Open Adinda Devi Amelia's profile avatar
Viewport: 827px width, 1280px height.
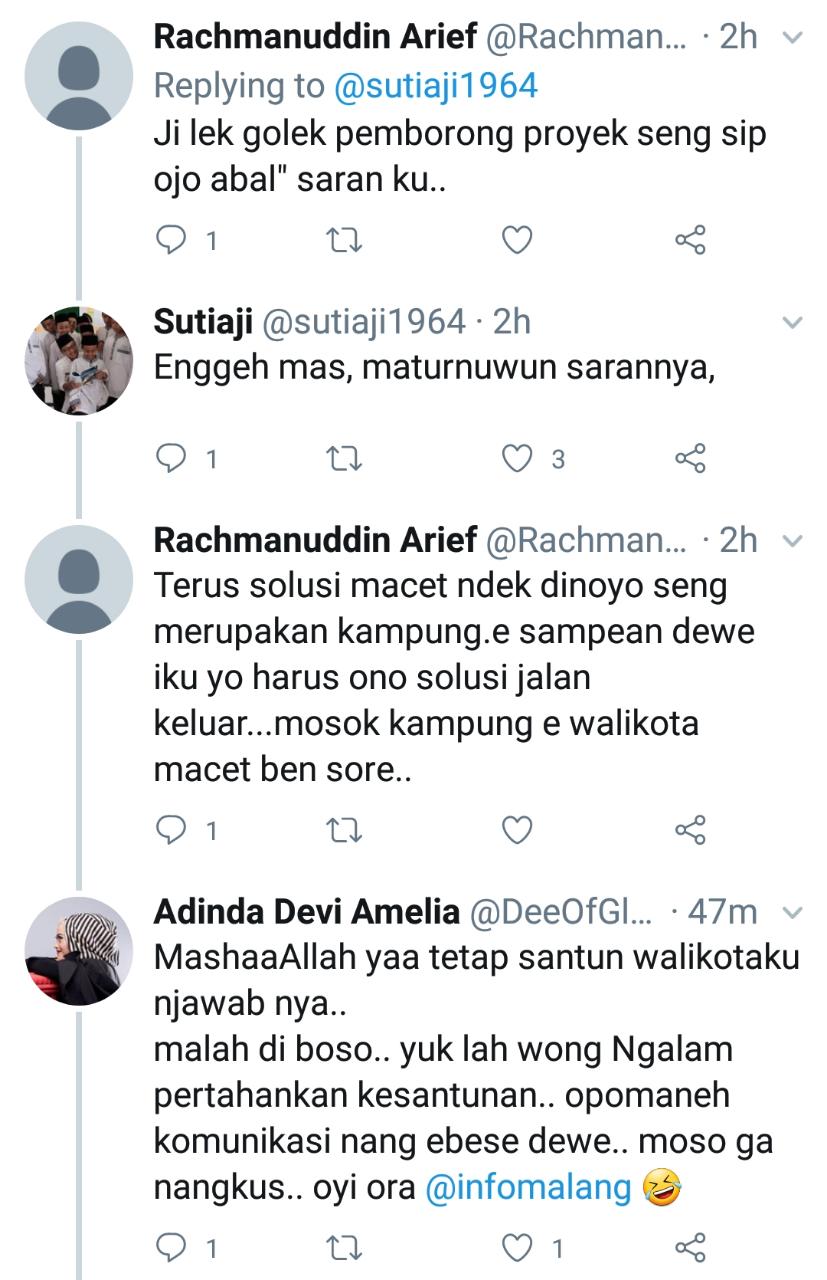coord(78,951)
